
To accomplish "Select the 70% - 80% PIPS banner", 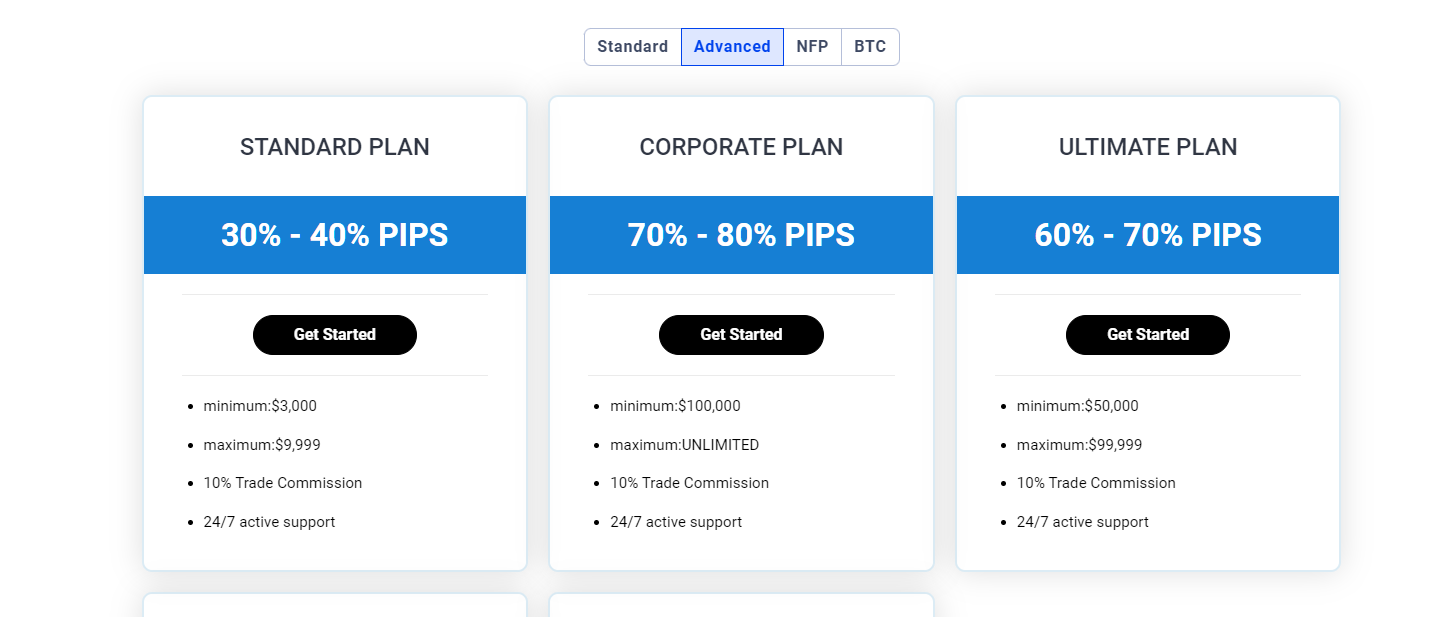I will pos(741,235).
